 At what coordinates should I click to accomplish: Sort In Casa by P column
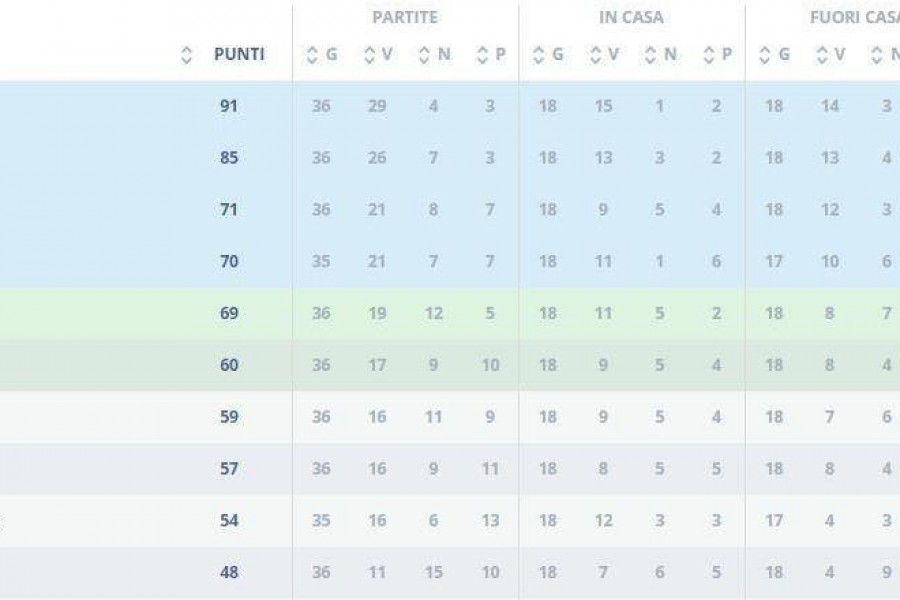tap(717, 55)
